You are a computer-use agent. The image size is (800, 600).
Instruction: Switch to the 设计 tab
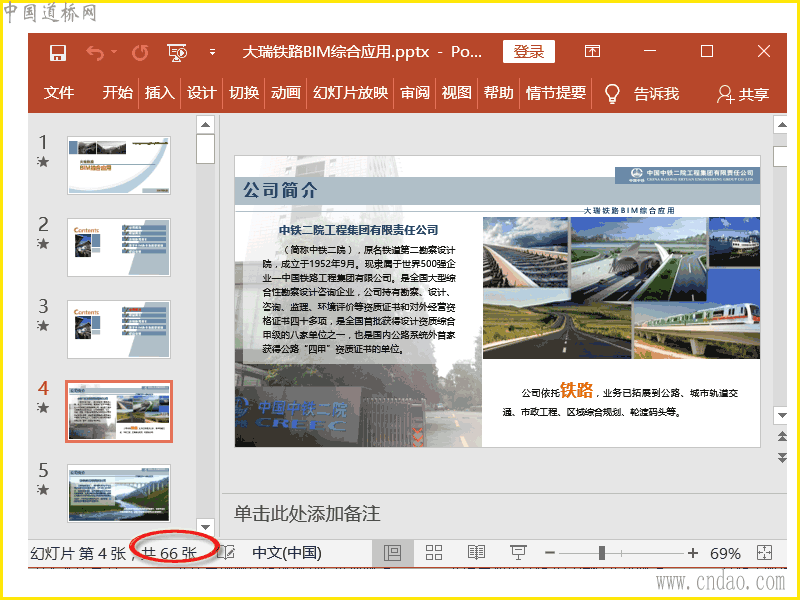[x=202, y=93]
